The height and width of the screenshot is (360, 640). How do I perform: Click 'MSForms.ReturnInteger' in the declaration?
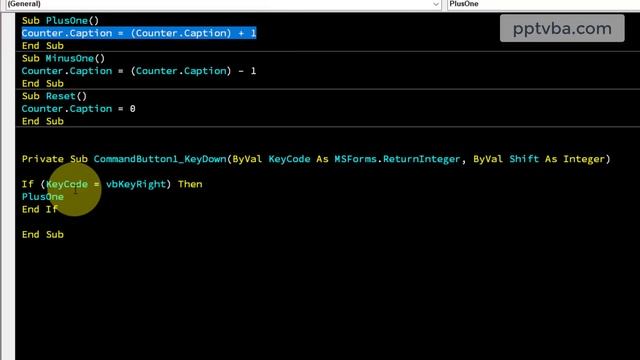point(397,159)
